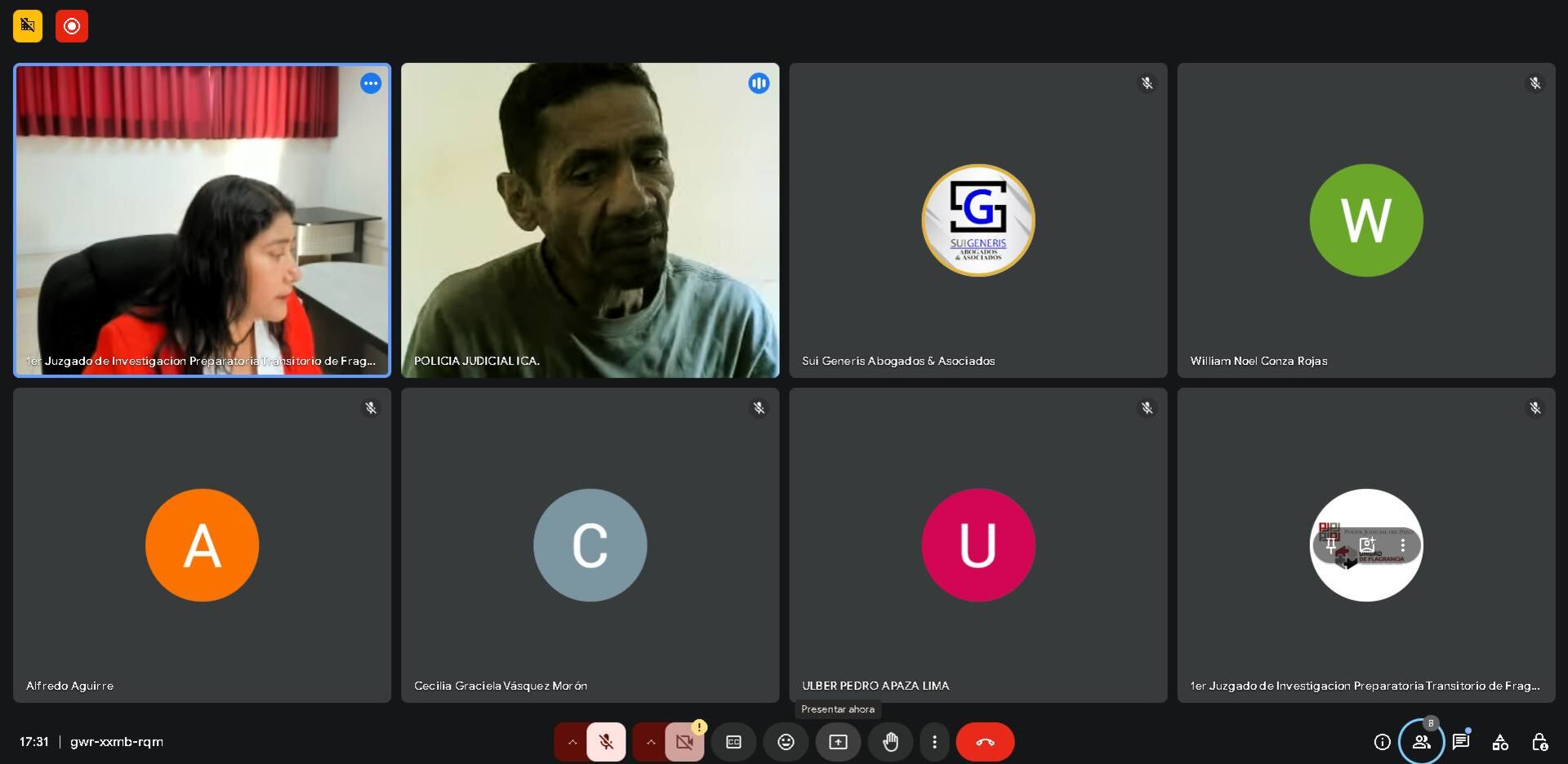Click the Present now screen share icon
Image resolution: width=1568 pixels, height=764 pixels.
[x=838, y=742]
